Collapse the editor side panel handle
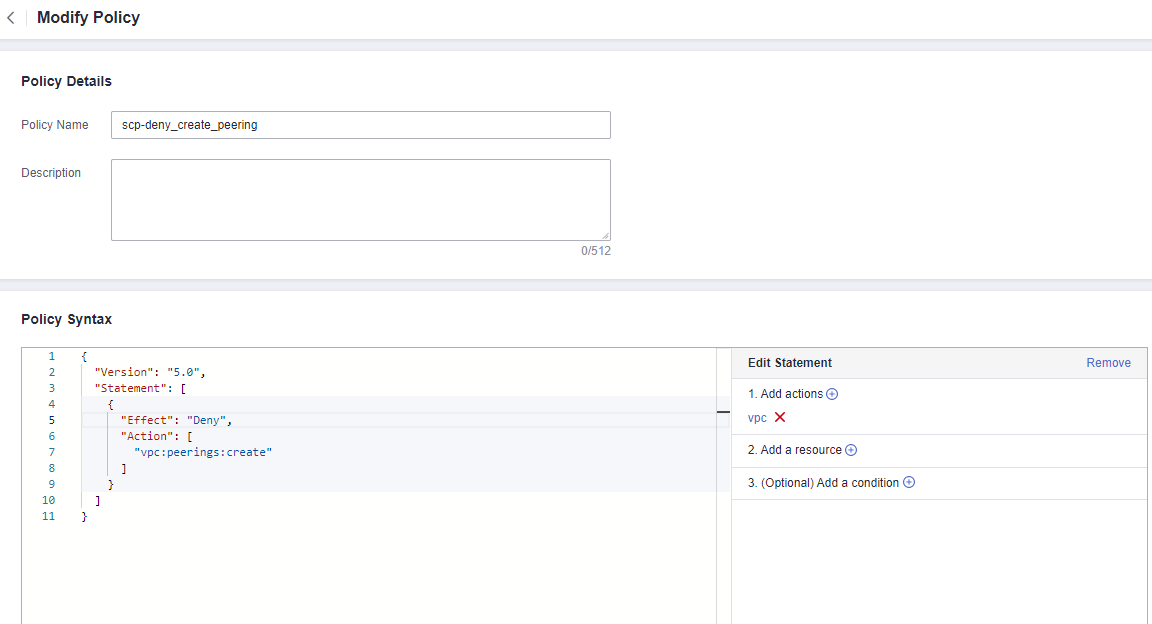Image resolution: width=1152 pixels, height=624 pixels. tap(724, 412)
